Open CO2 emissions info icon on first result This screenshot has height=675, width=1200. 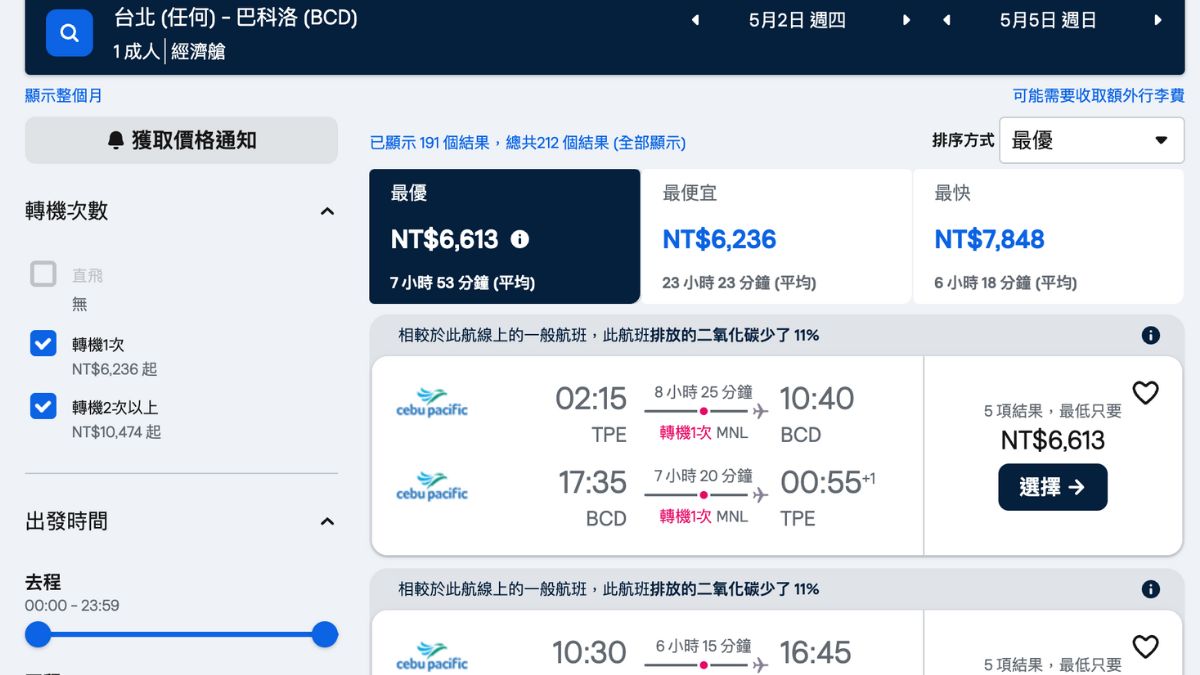click(x=1151, y=335)
